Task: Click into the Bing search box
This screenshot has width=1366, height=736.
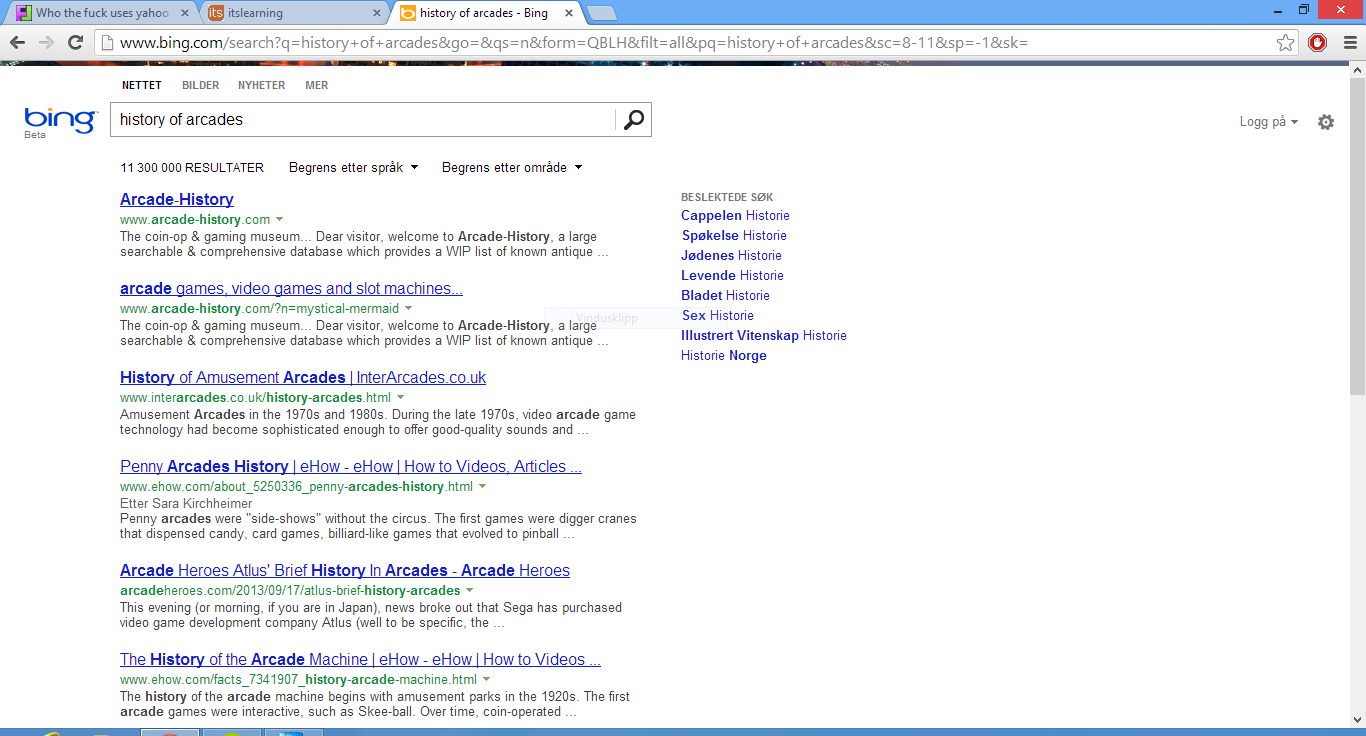Action: pos(363,120)
